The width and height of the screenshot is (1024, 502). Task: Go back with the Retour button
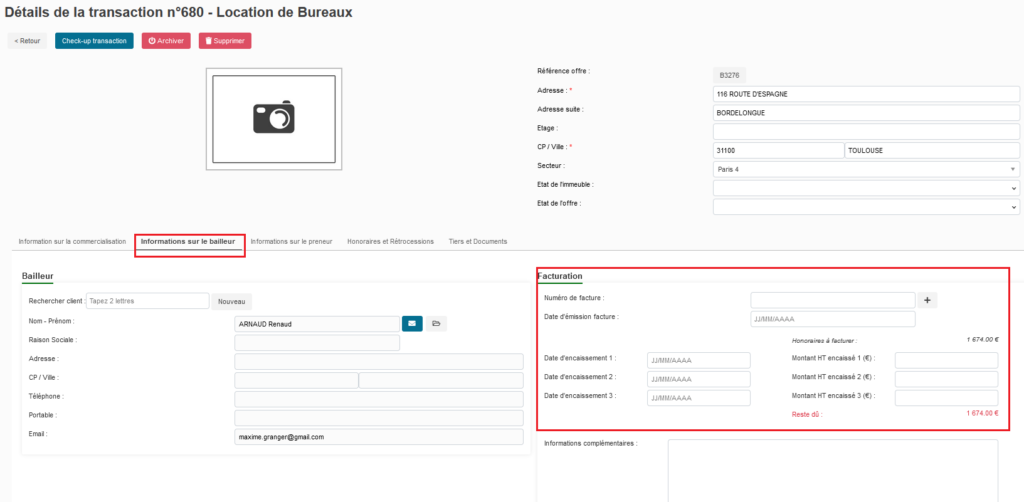27,41
